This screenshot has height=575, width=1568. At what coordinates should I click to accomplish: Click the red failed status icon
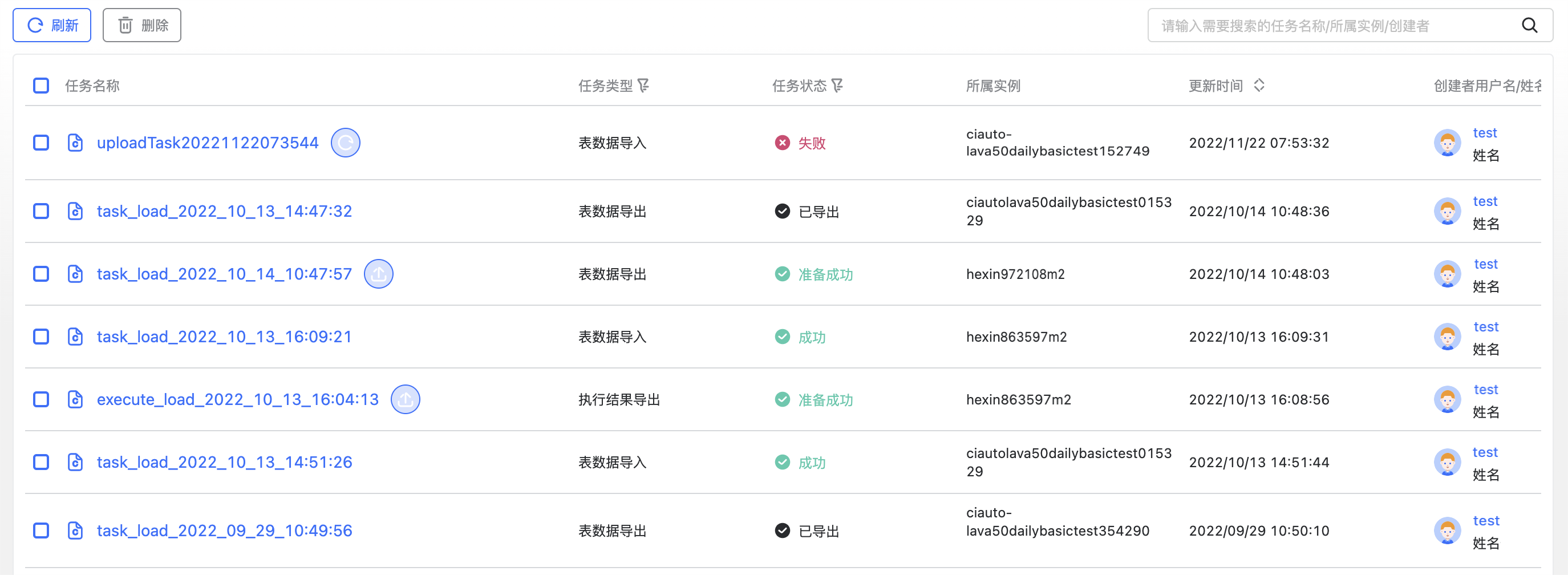tap(782, 143)
